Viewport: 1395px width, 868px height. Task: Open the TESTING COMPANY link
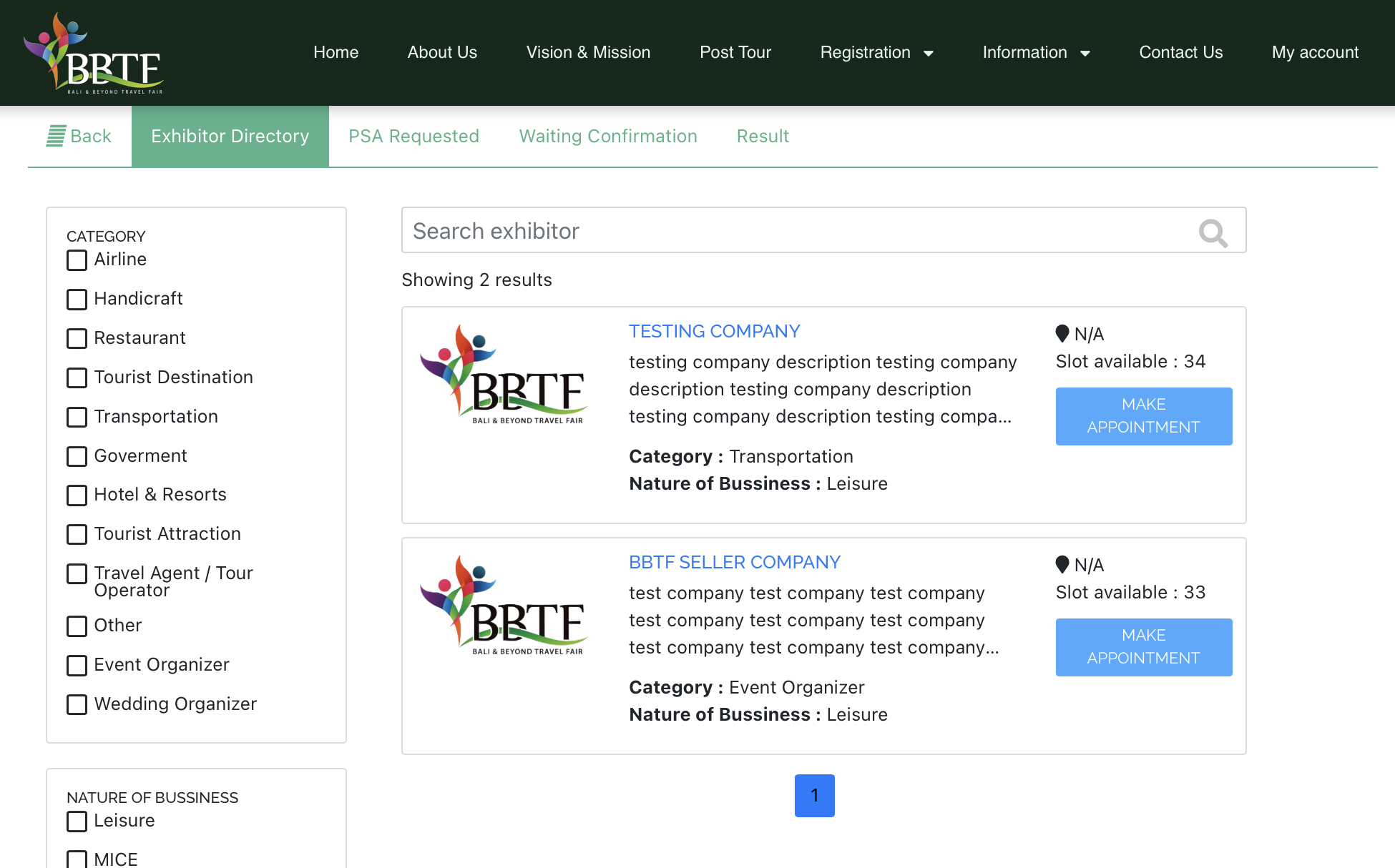pyautogui.click(x=714, y=331)
